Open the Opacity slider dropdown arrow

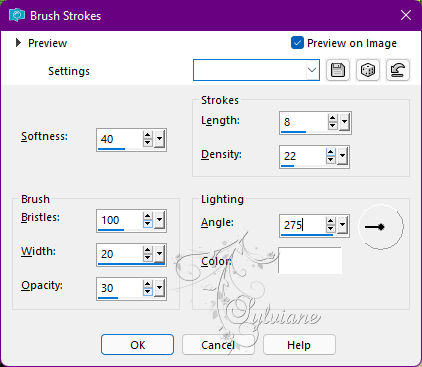[160, 288]
